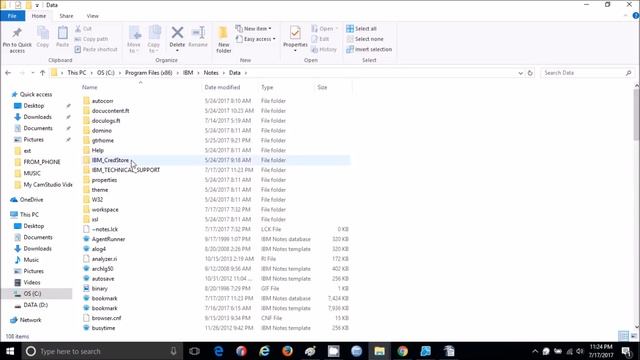Open the File menu tab
This screenshot has height=360, width=640.
(12, 16)
